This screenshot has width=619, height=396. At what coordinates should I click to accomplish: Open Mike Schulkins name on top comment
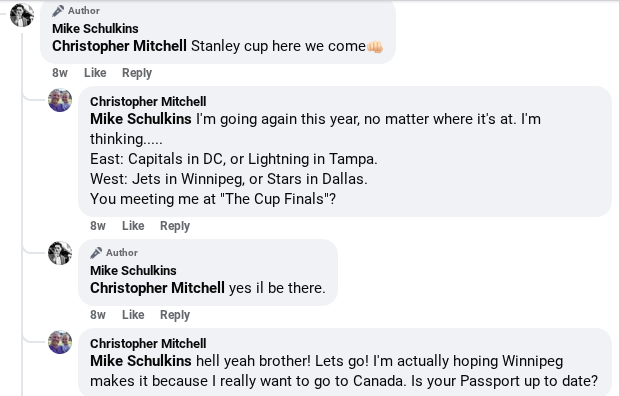click(x=95, y=28)
